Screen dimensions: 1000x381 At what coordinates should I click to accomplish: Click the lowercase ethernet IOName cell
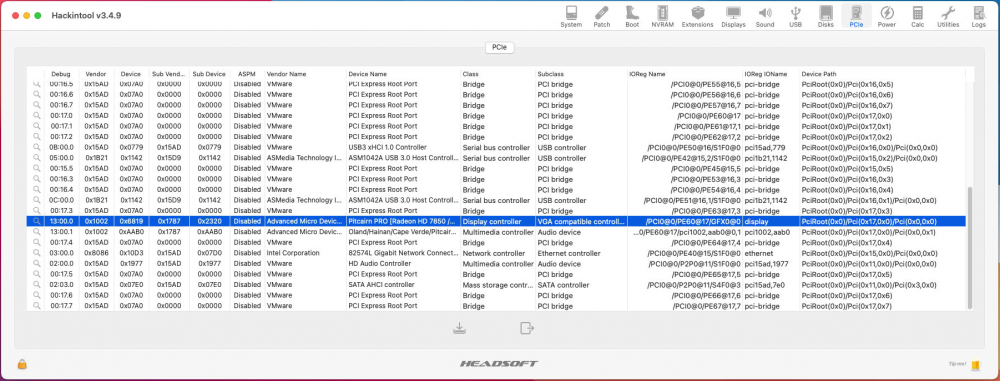(770, 253)
